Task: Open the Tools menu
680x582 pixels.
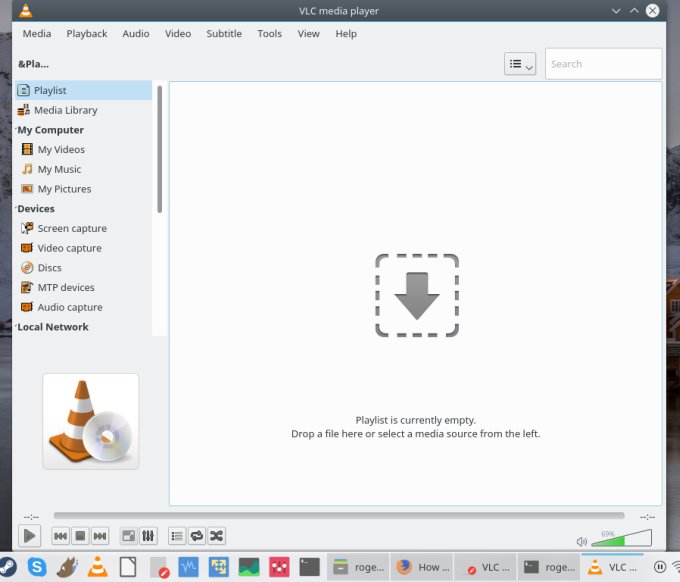Action: pos(269,33)
